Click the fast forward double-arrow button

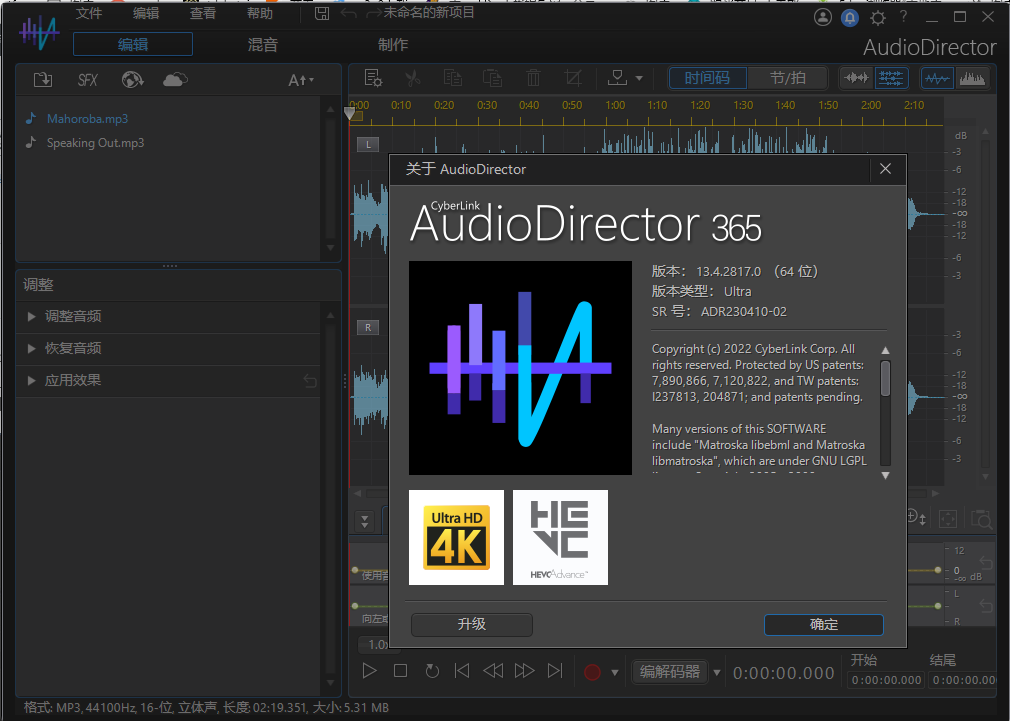click(x=524, y=671)
